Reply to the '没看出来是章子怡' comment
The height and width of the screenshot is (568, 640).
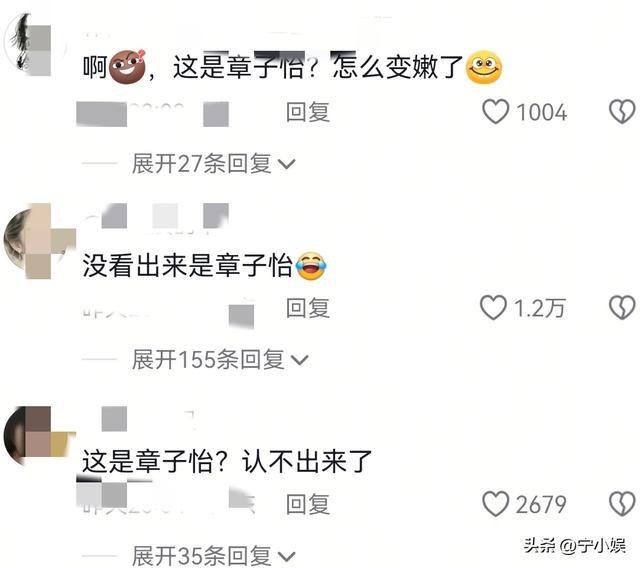[308, 308]
